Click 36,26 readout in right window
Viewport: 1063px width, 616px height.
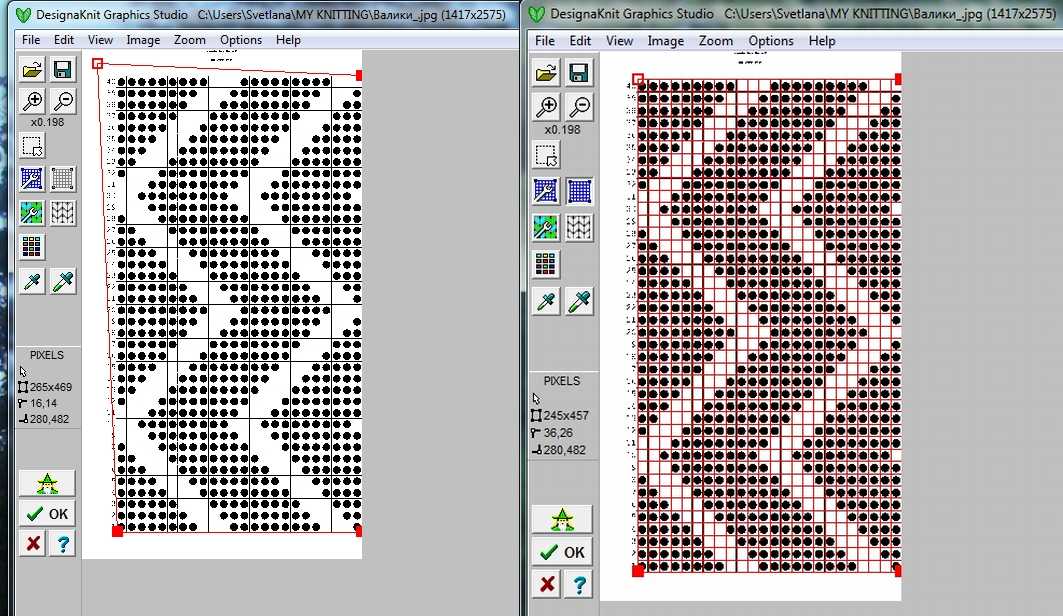pyautogui.click(x=558, y=432)
